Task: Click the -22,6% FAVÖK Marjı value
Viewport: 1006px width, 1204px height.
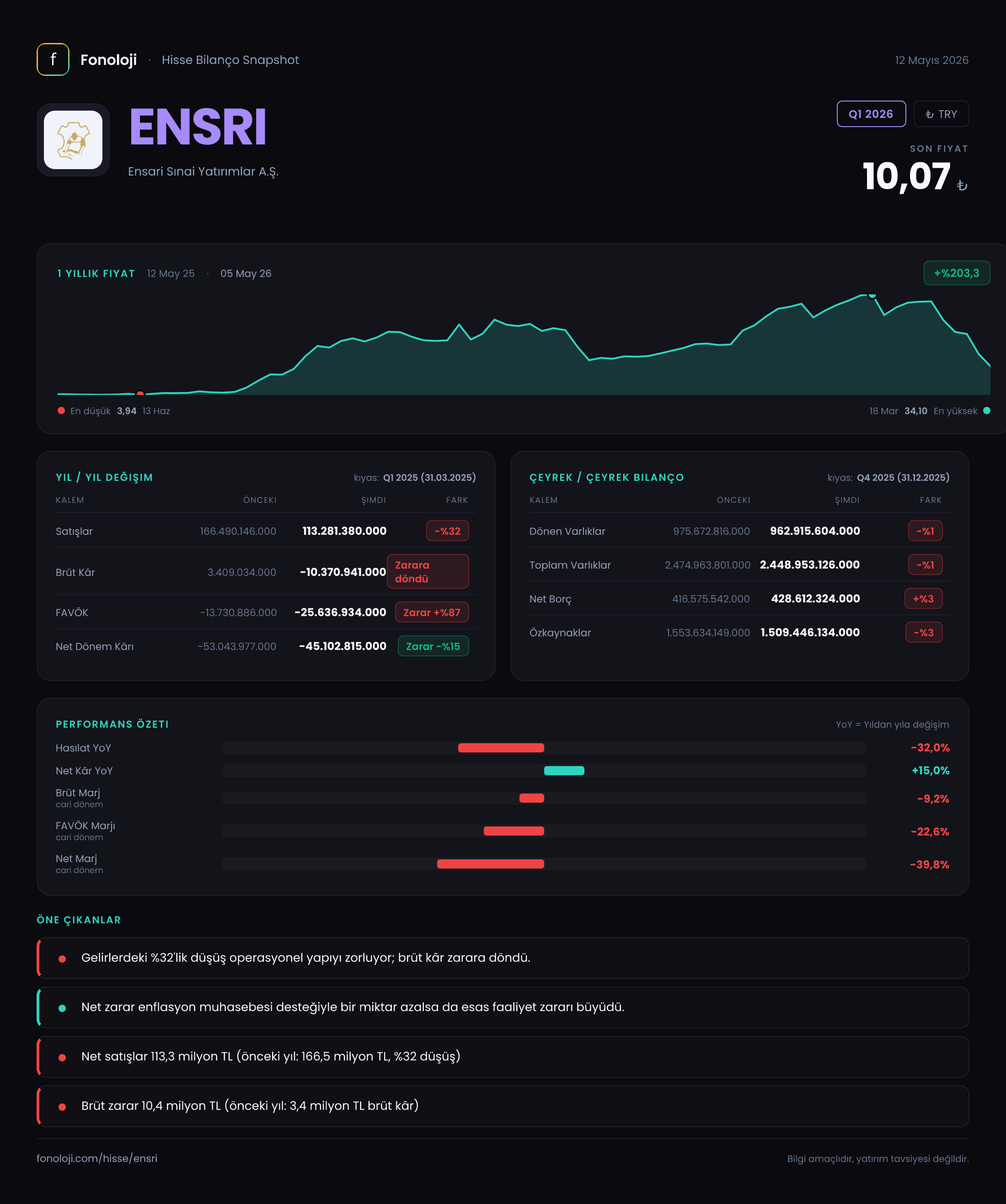Action: tap(930, 832)
